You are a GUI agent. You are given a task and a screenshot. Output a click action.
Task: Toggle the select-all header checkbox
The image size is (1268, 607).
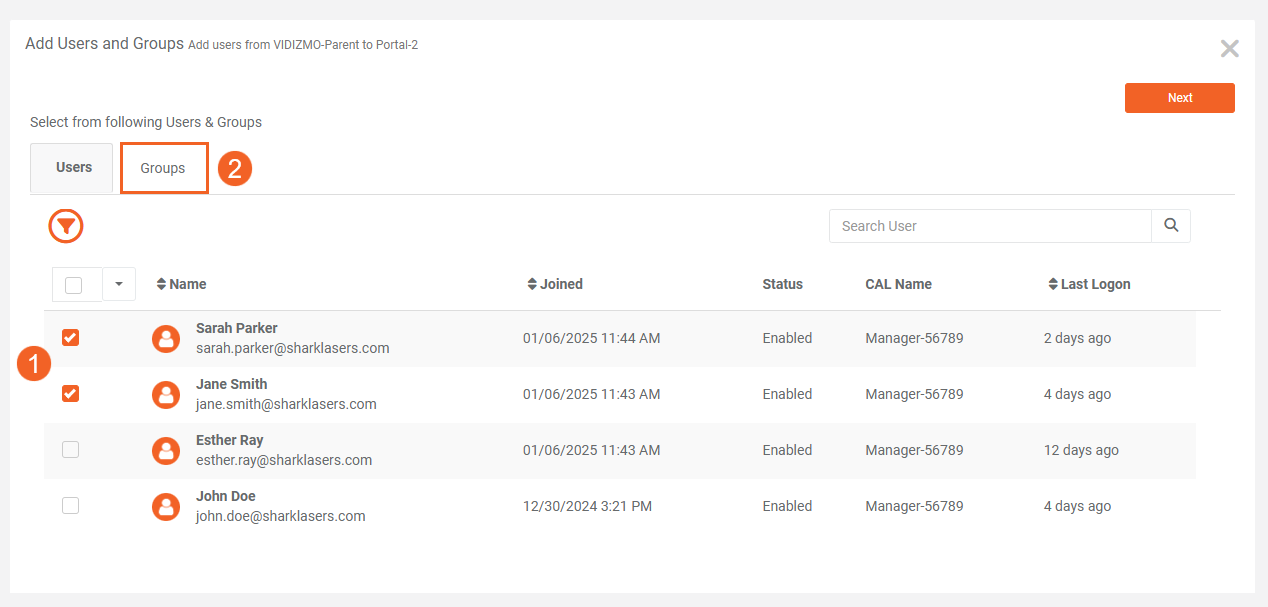[x=74, y=285]
